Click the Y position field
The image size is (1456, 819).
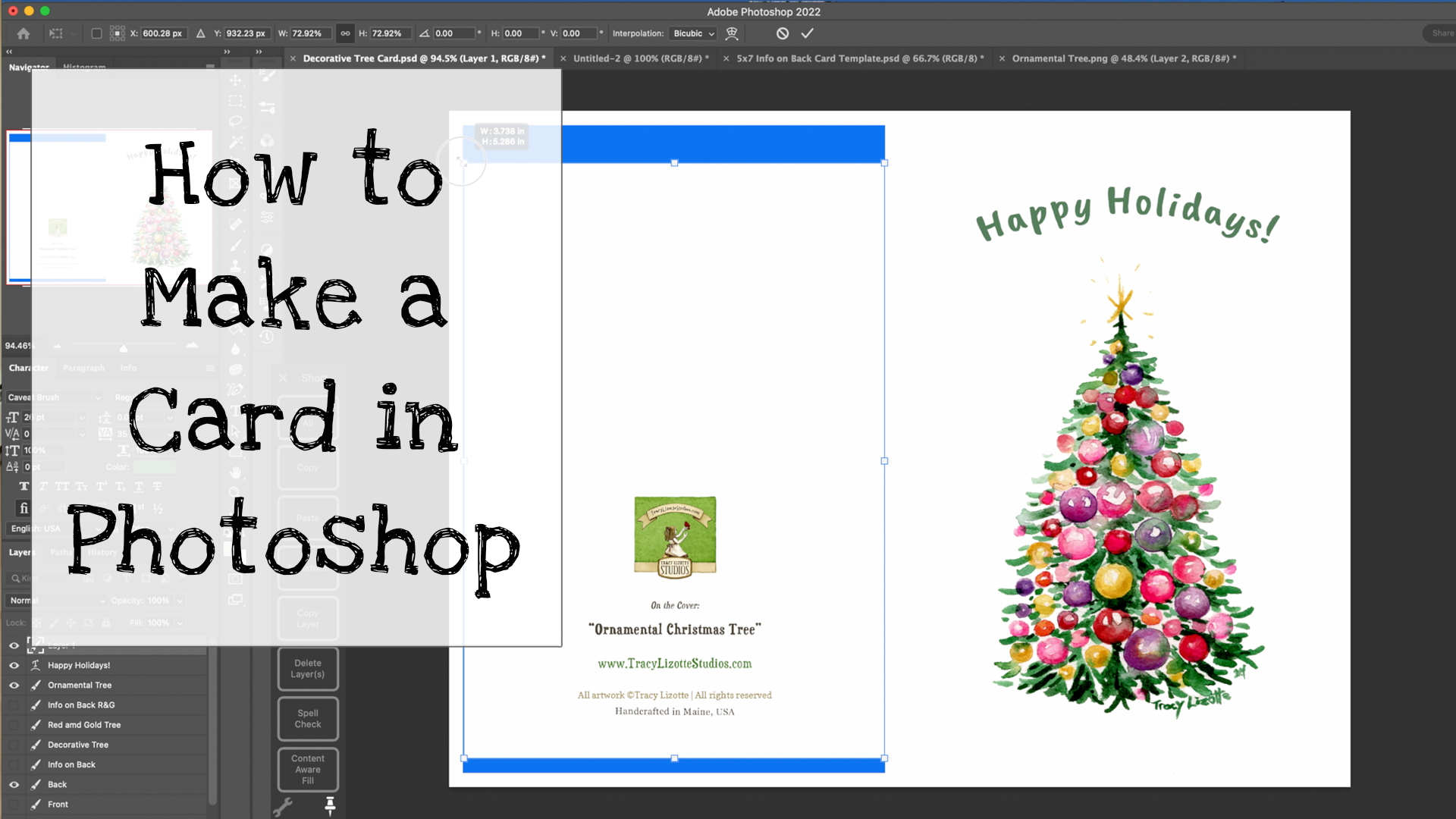(x=246, y=33)
